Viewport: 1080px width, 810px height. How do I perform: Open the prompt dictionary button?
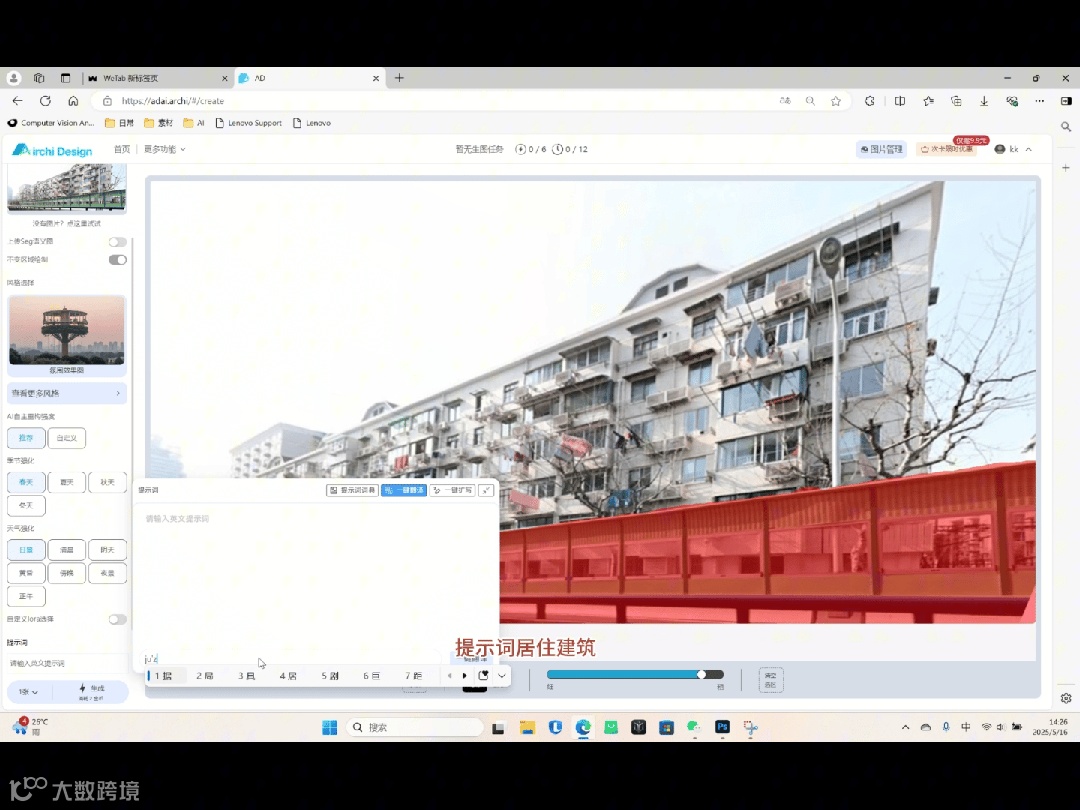[352, 490]
